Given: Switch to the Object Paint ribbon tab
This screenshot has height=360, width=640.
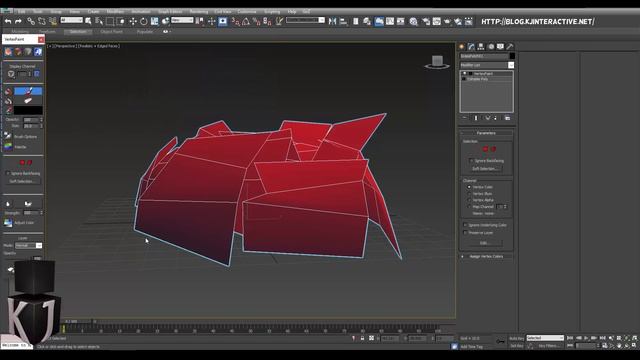Looking at the screenshot, I should click(111, 31).
